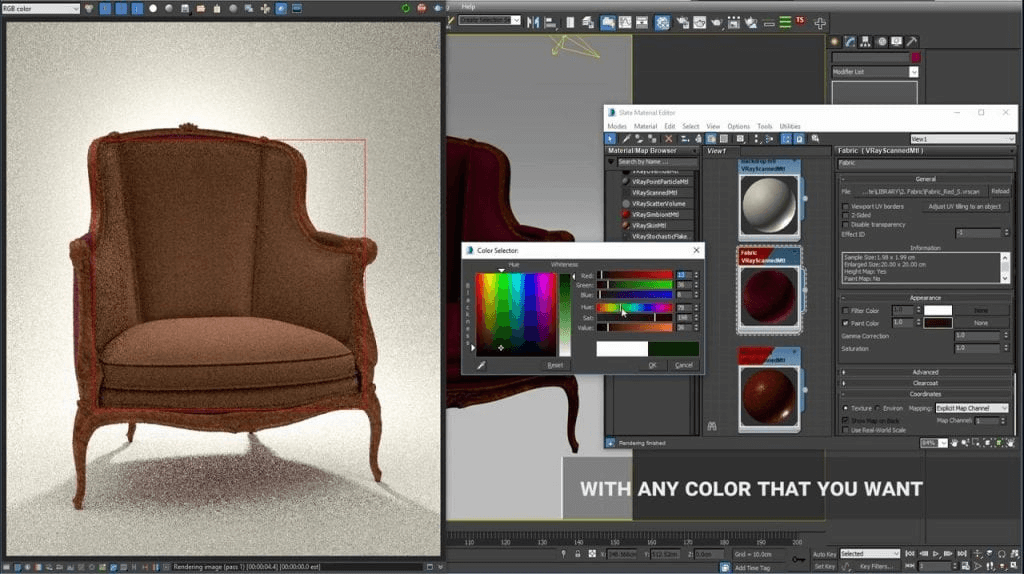Click the white circle mono channel icon in frame buffer

click(x=153, y=8)
